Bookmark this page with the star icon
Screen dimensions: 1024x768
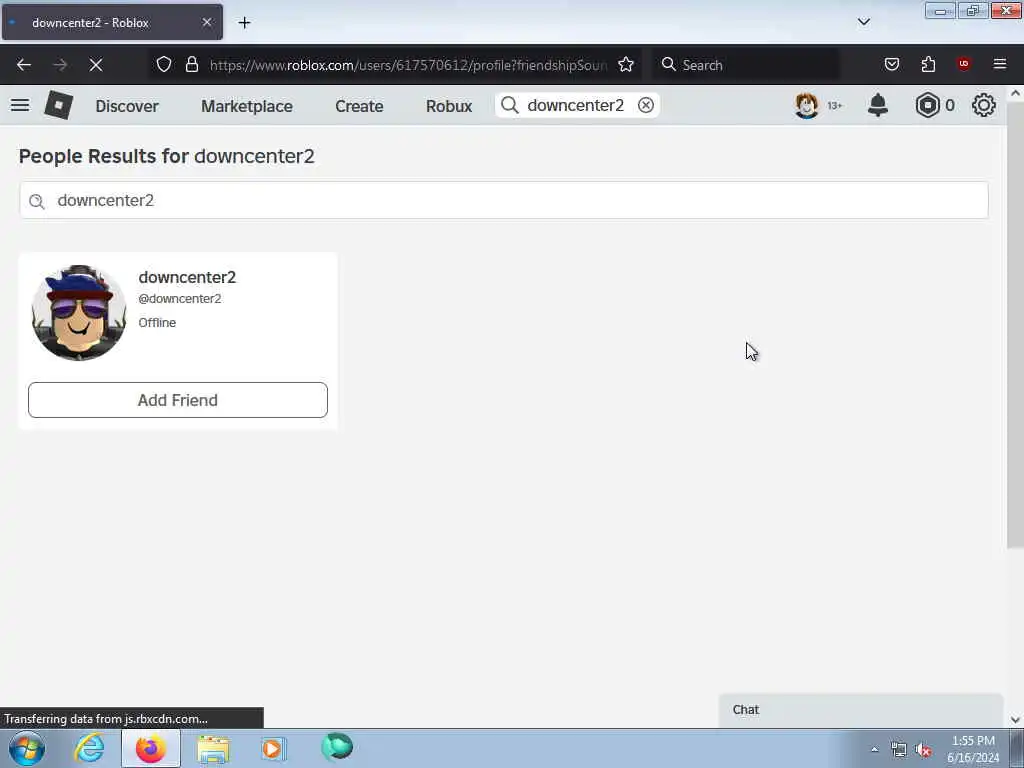[626, 64]
